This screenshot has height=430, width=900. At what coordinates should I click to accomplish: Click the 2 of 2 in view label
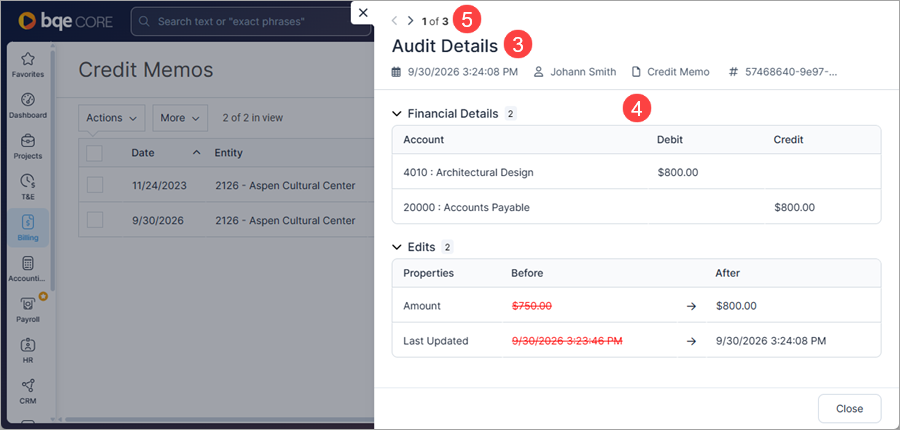tap(253, 118)
